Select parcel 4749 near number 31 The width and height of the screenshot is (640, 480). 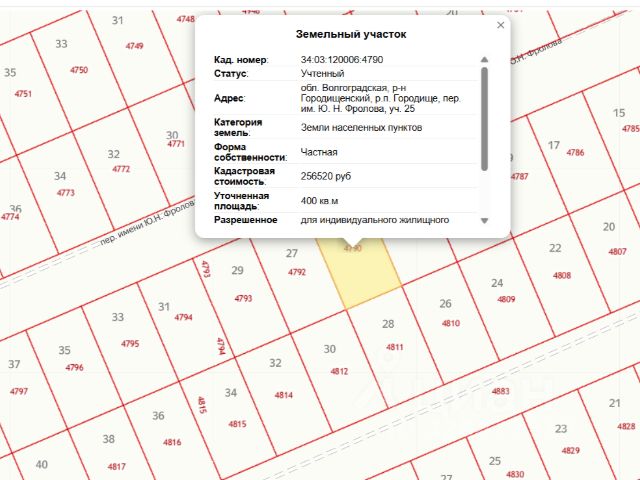click(134, 46)
